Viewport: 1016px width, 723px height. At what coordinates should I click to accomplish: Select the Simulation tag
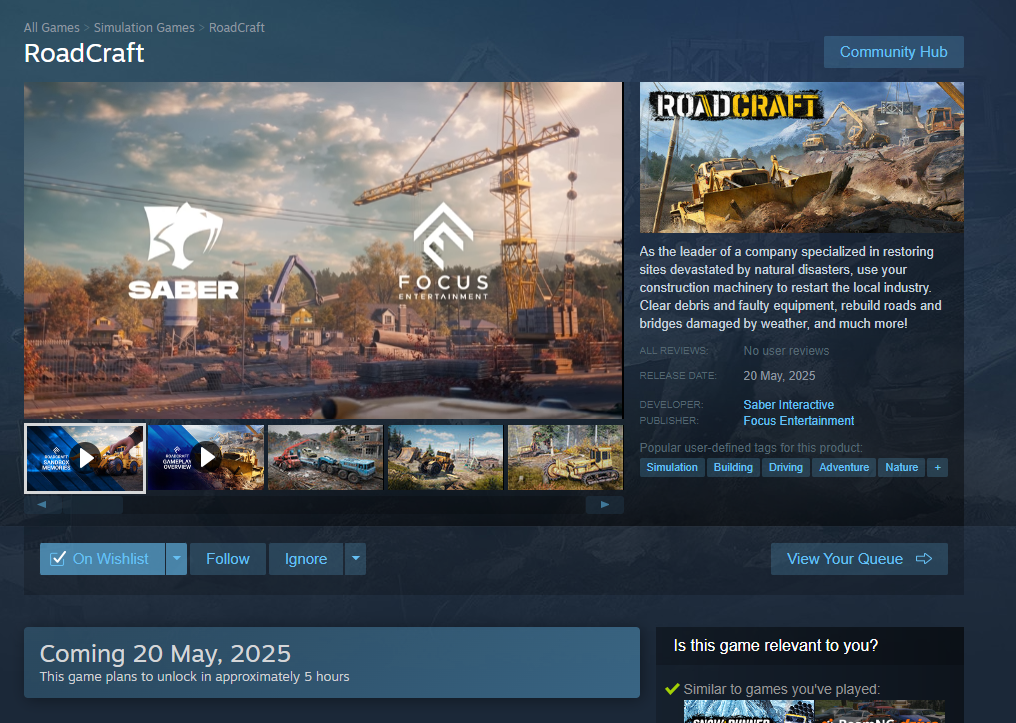click(x=672, y=468)
